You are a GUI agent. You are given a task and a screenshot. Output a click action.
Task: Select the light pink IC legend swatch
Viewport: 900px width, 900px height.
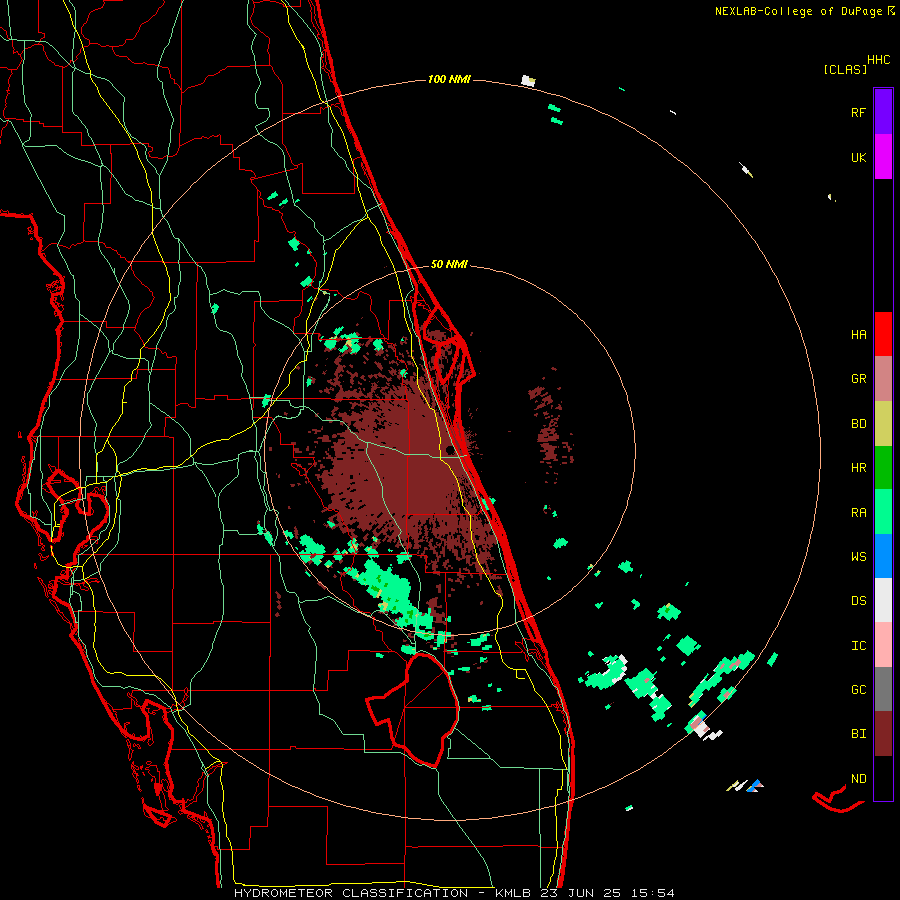coord(883,645)
